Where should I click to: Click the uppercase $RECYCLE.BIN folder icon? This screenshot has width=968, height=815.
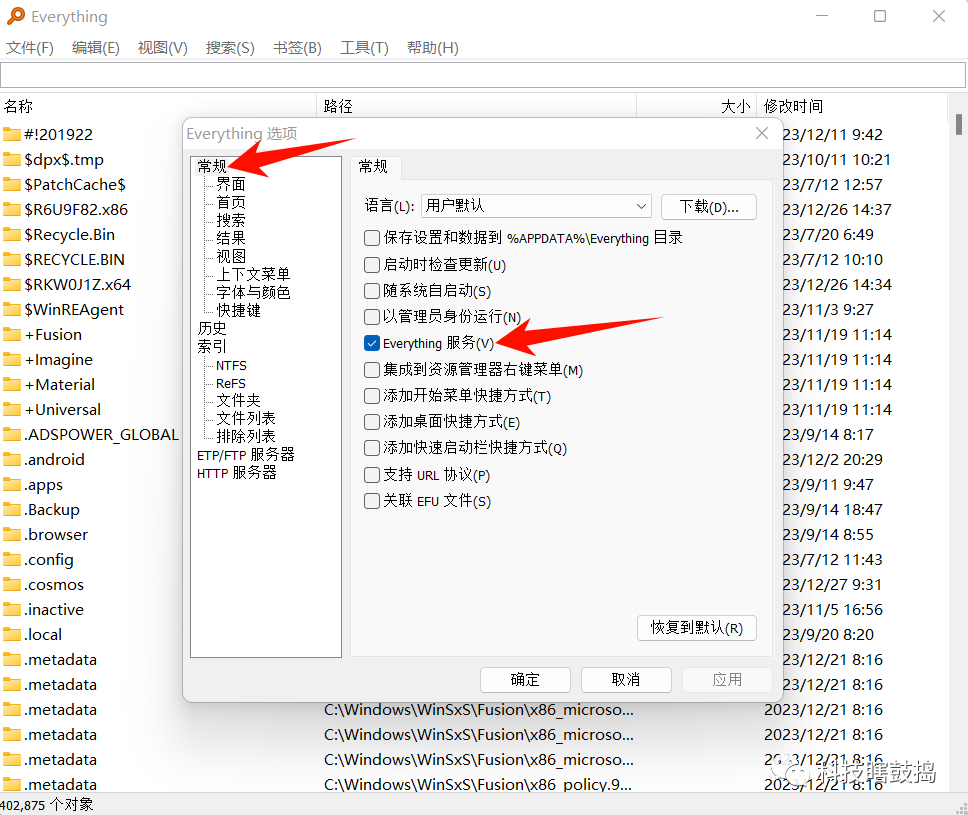[12, 259]
